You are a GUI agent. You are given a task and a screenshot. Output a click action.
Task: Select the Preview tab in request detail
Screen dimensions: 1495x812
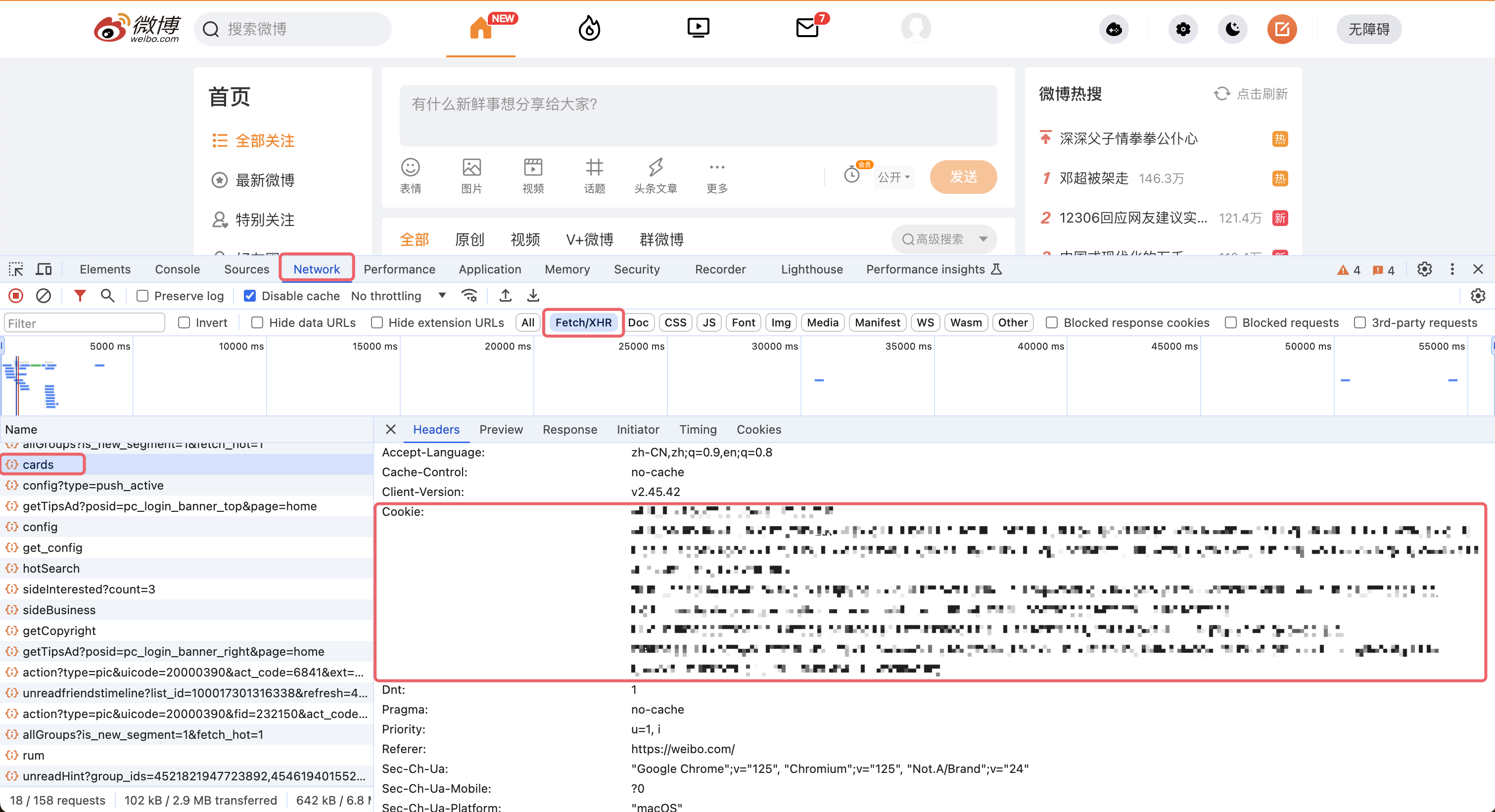click(501, 429)
